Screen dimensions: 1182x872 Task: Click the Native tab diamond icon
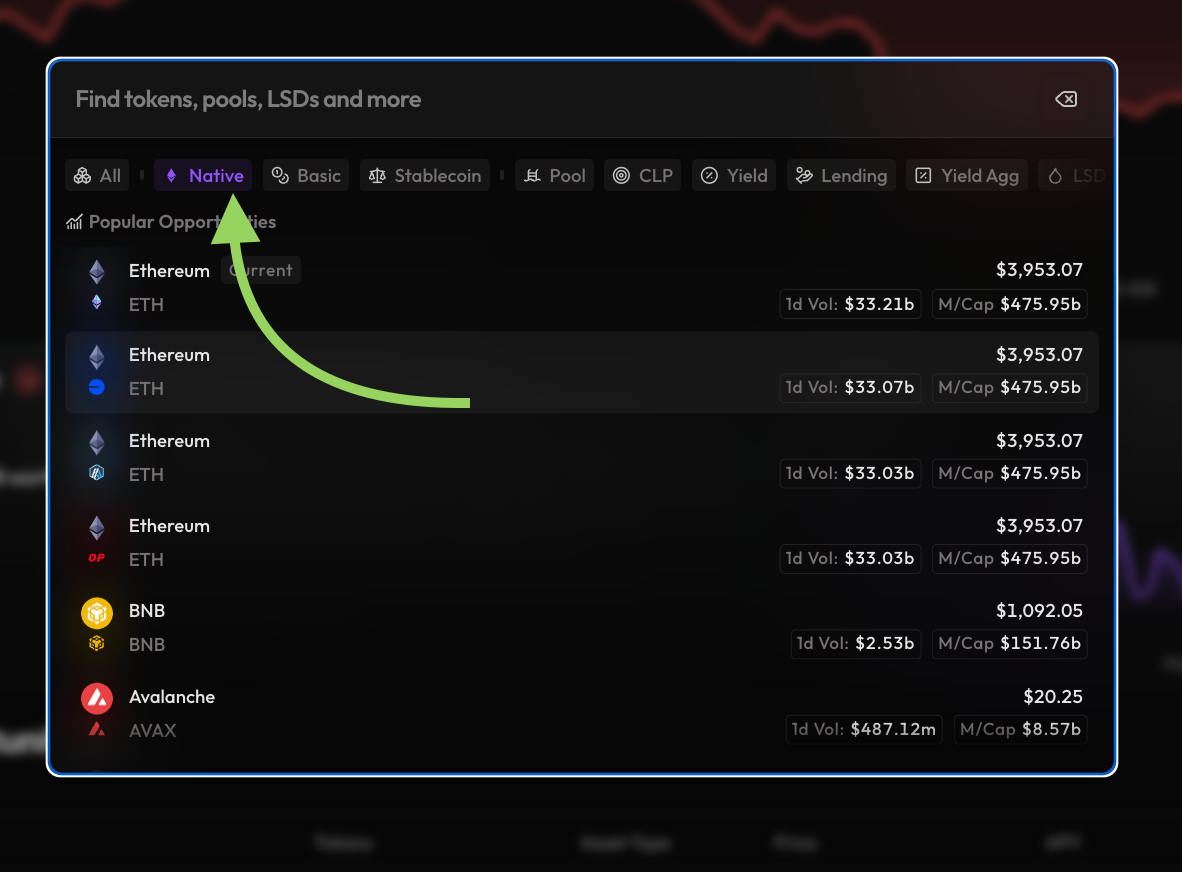tap(171, 176)
